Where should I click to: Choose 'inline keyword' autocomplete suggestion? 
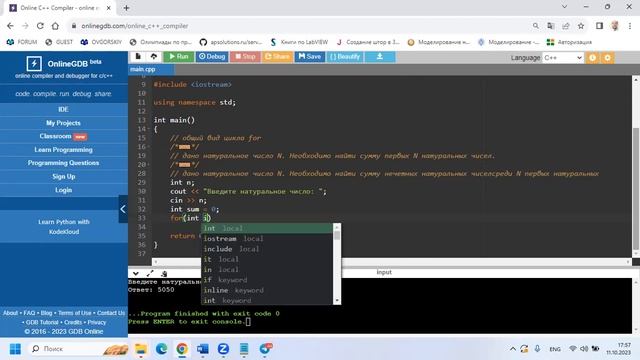267,290
